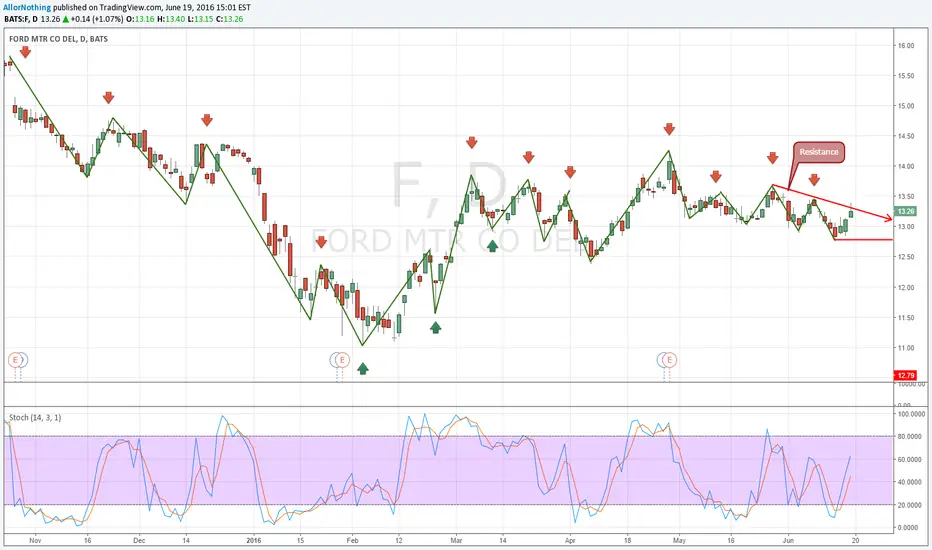Image resolution: width=932 pixels, height=550 pixels.
Task: Click the 12.50 price axis label
Action: pyautogui.click(x=906, y=257)
